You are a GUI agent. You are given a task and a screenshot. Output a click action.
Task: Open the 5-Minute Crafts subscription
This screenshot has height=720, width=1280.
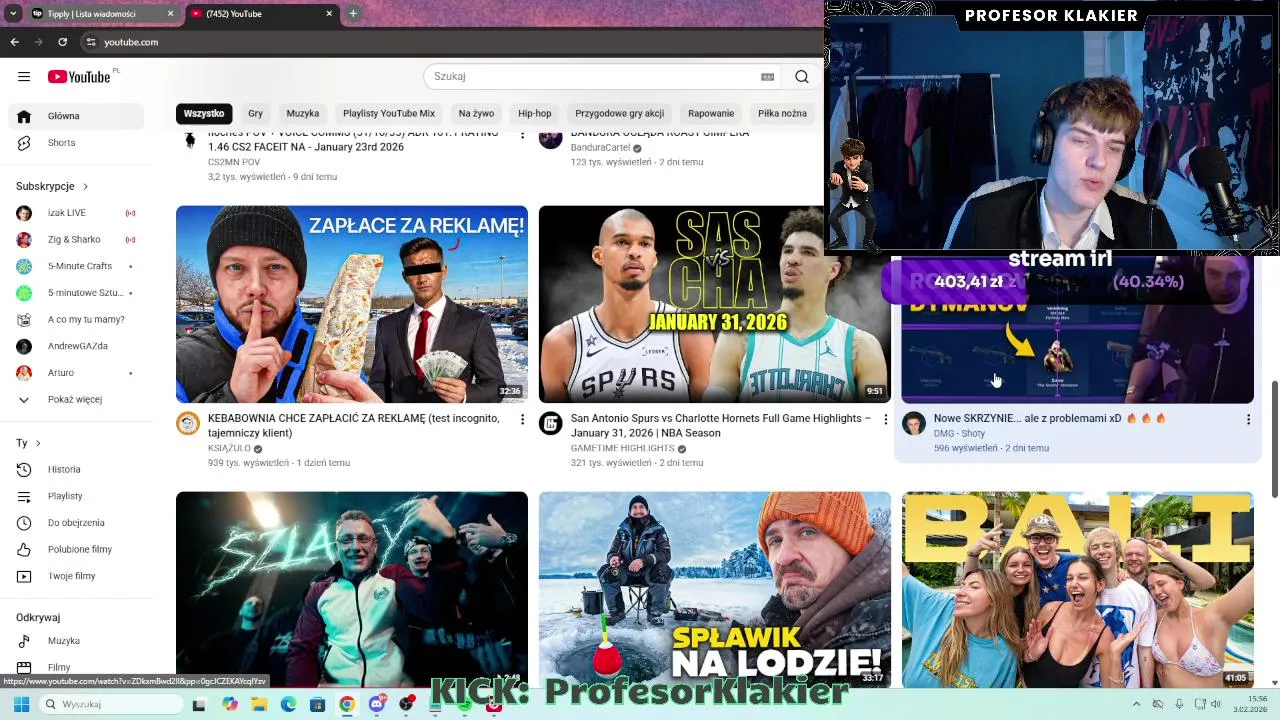76,266
